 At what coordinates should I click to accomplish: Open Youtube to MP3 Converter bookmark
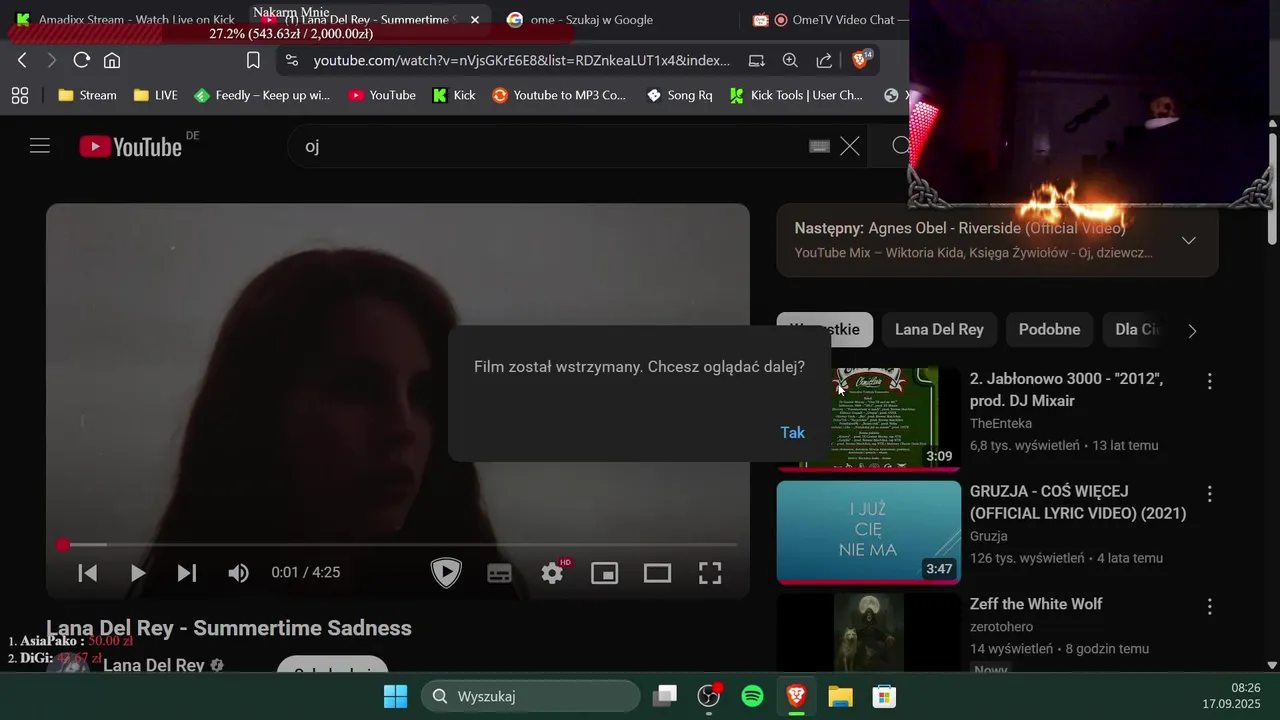559,95
